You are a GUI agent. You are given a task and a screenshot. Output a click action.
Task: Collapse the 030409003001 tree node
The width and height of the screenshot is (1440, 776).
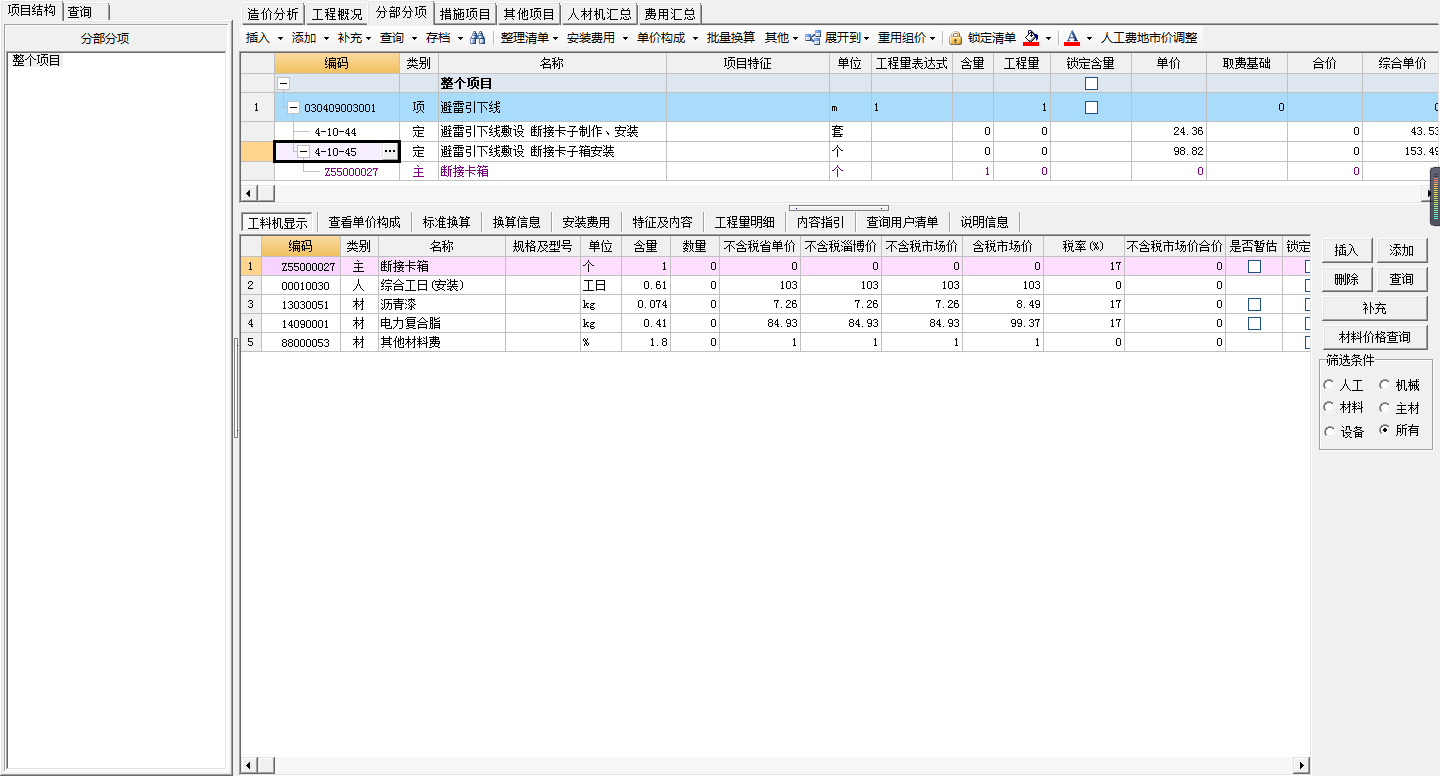[293, 108]
